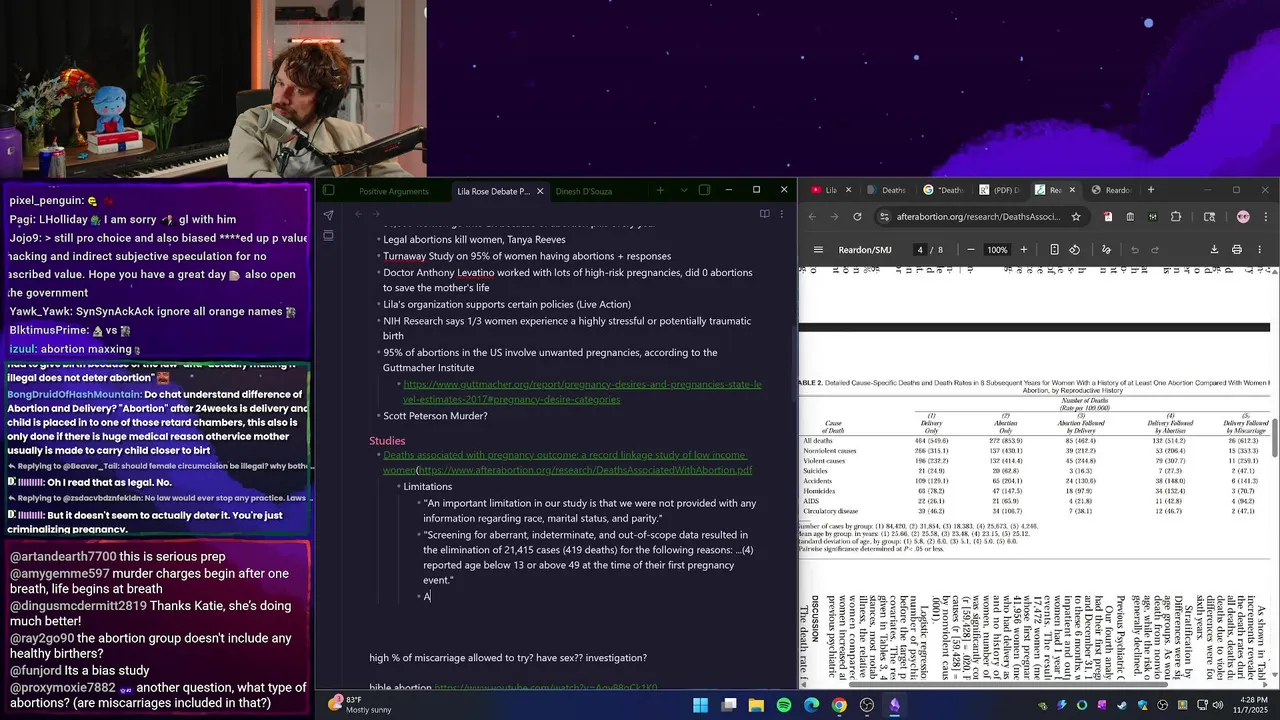The width and height of the screenshot is (1280, 720).
Task: Go back in the Chrome browser
Action: [812, 216]
